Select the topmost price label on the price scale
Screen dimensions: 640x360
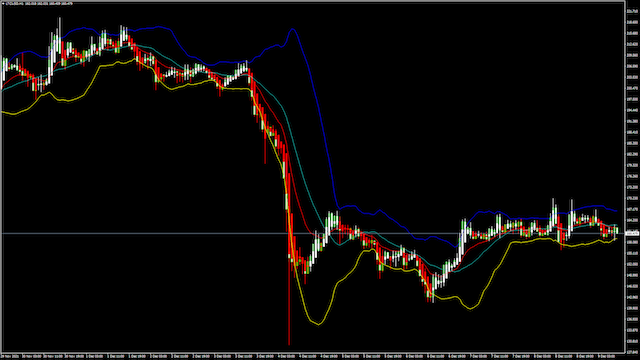632,11
